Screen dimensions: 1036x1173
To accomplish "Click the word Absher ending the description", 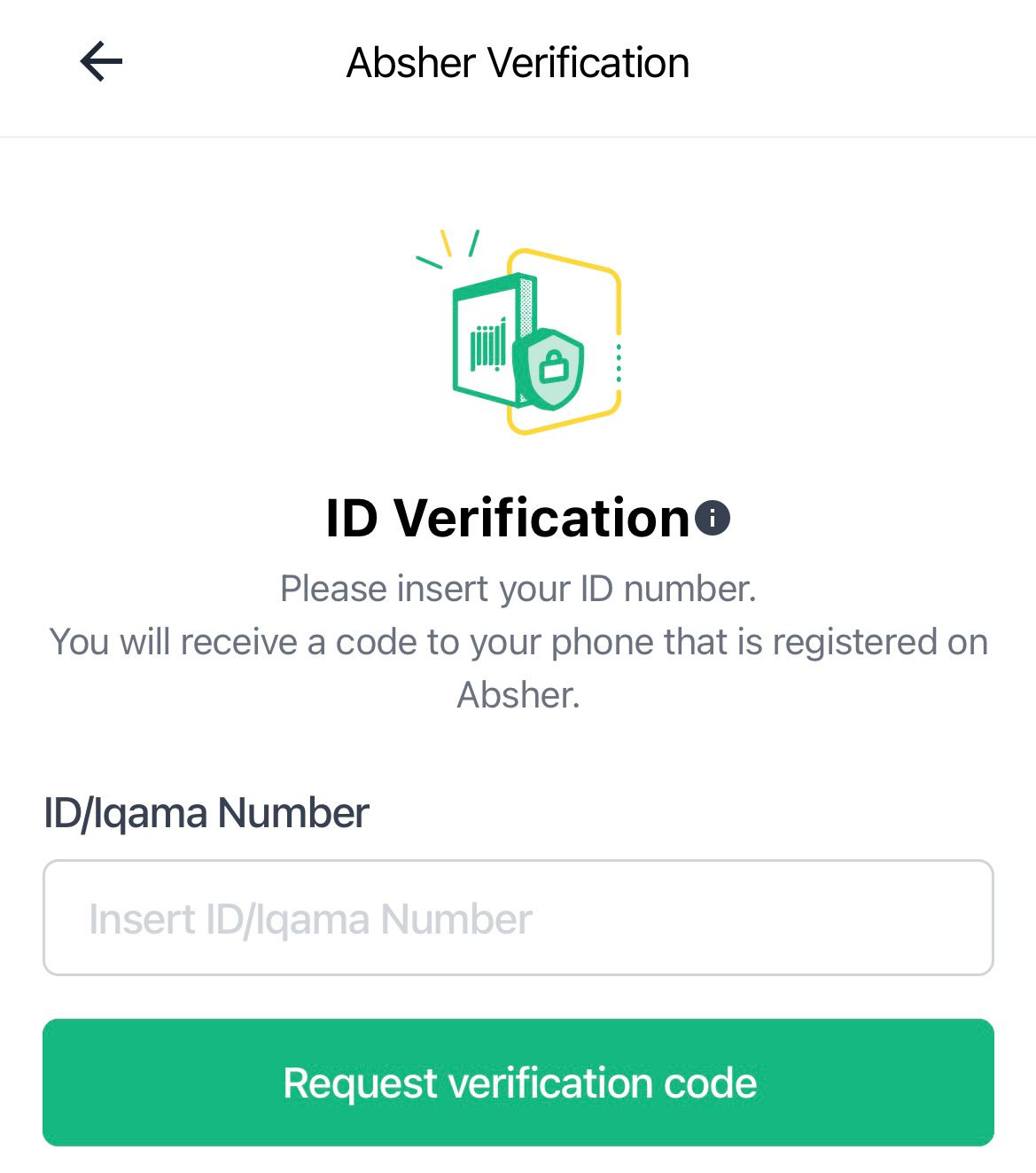I will coord(518,695).
